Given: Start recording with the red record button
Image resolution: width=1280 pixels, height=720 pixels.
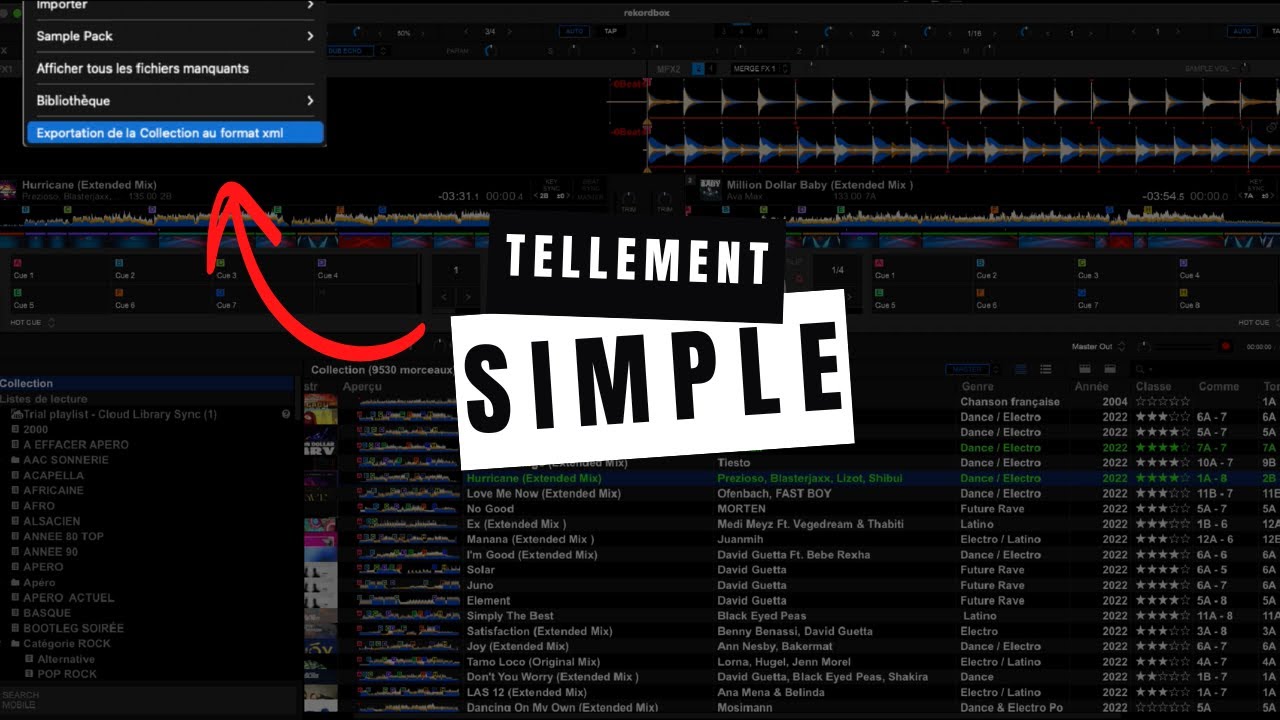Looking at the screenshot, I should 1225,346.
